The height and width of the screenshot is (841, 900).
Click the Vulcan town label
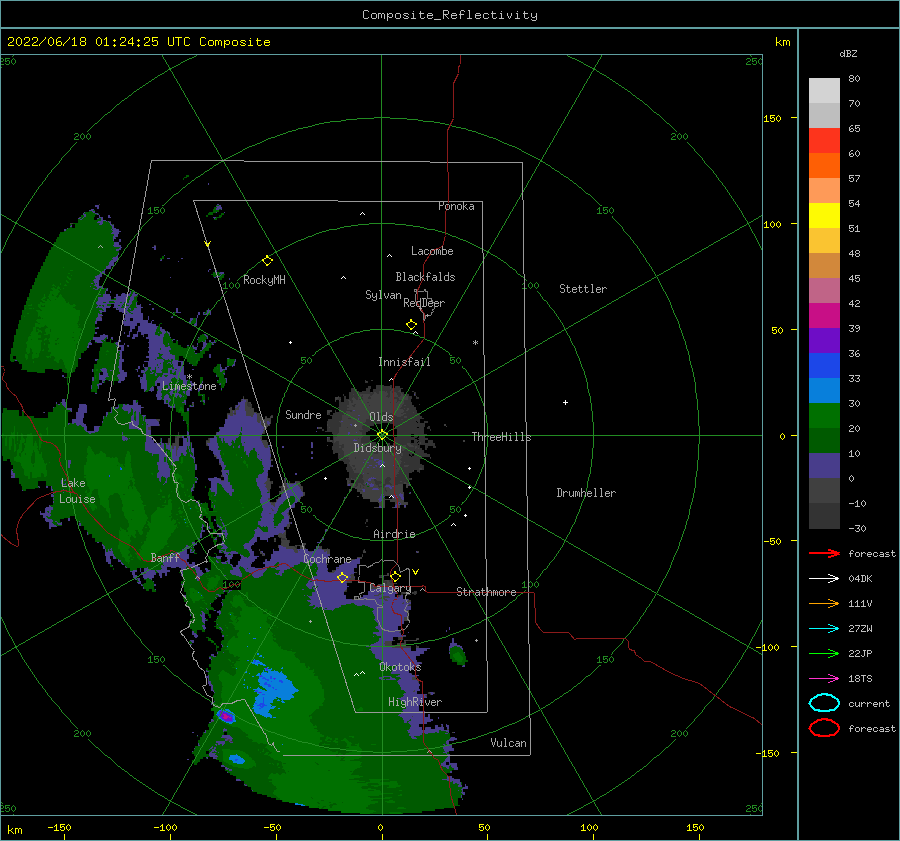[x=508, y=743]
